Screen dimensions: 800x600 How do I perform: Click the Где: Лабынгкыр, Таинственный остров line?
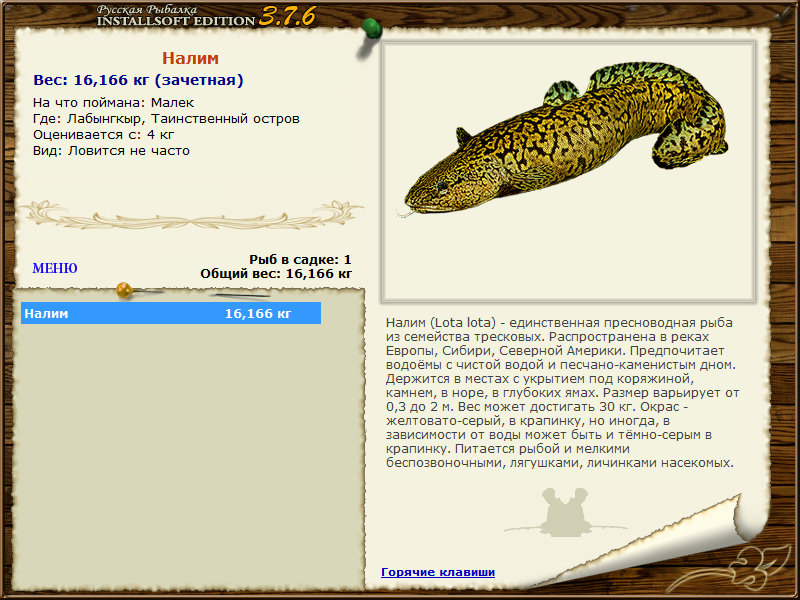tap(166, 119)
